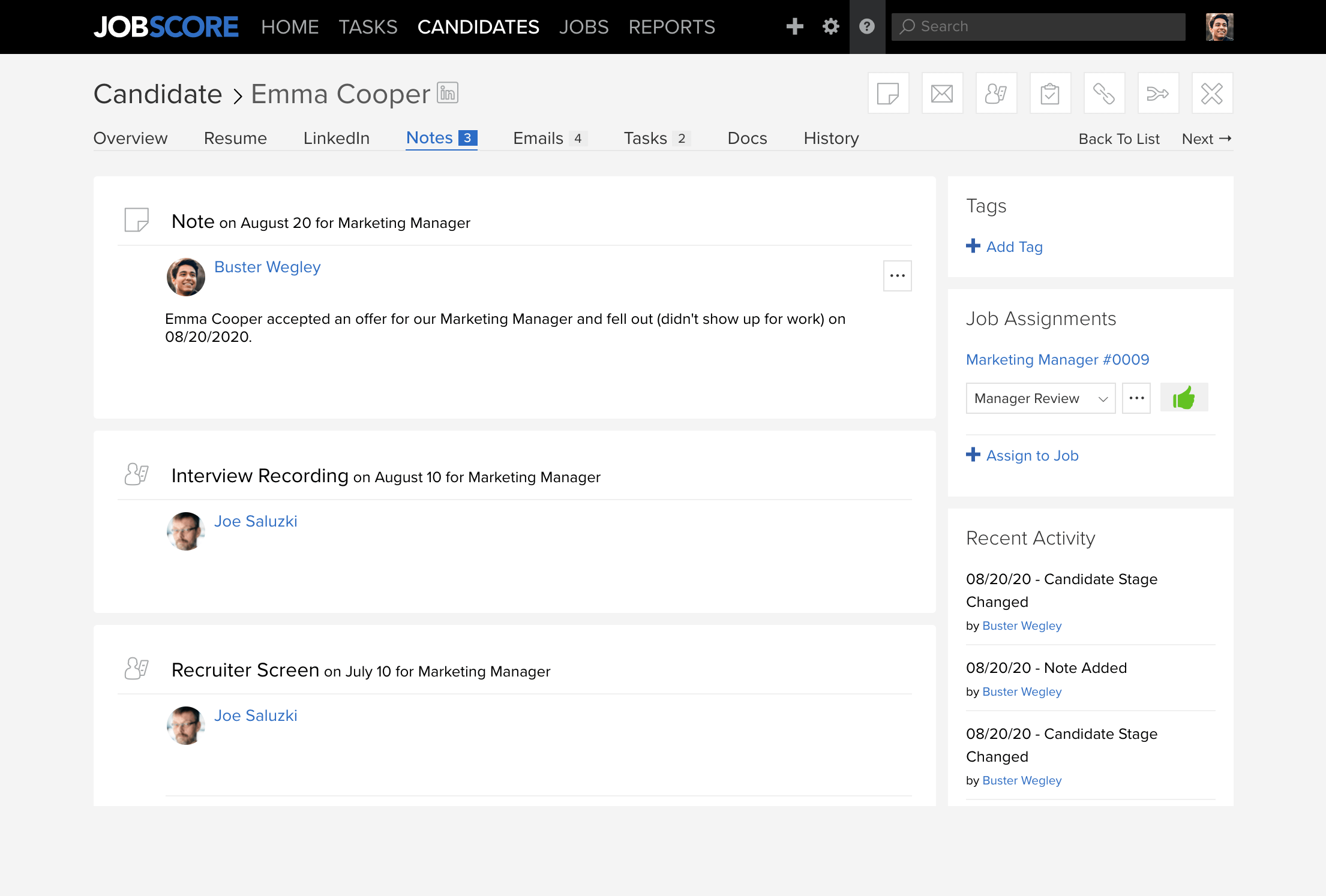Open the ellipsis menu on Buster Wegley's note

898,276
